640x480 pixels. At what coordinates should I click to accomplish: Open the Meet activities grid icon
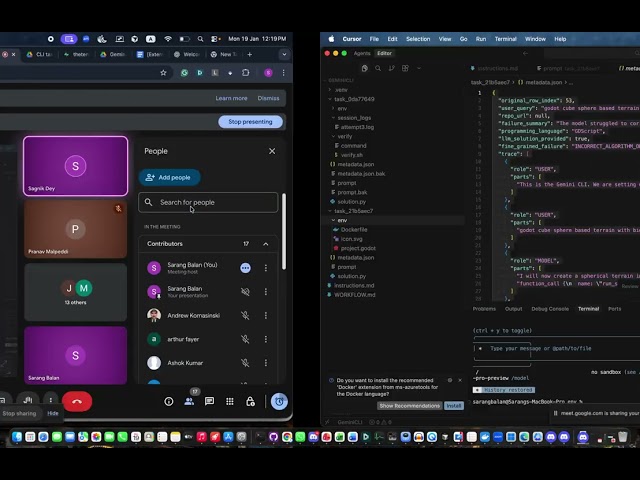click(230, 401)
